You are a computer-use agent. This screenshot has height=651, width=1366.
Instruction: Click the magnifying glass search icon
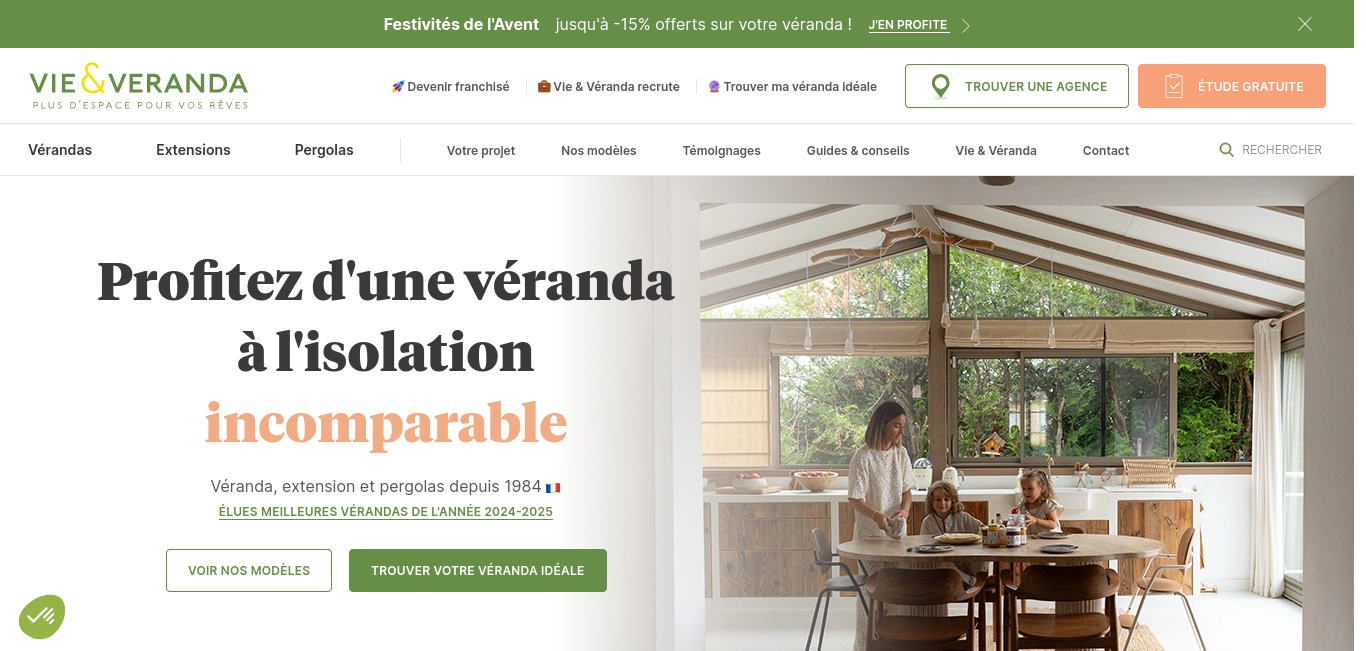point(1226,150)
